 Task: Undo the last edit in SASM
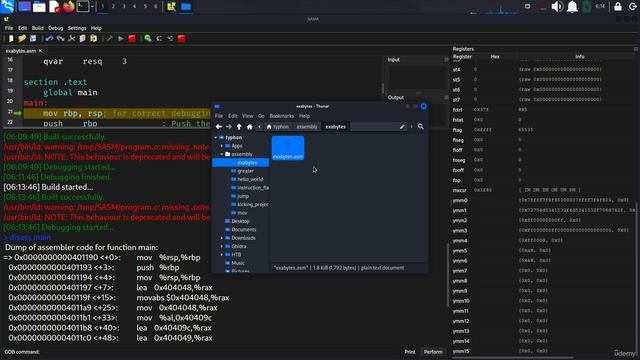[x=49, y=38]
